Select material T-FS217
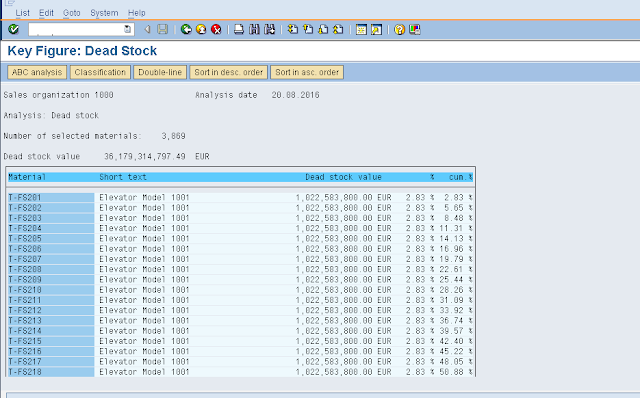640x398 pixels. pyautogui.click(x=51, y=362)
